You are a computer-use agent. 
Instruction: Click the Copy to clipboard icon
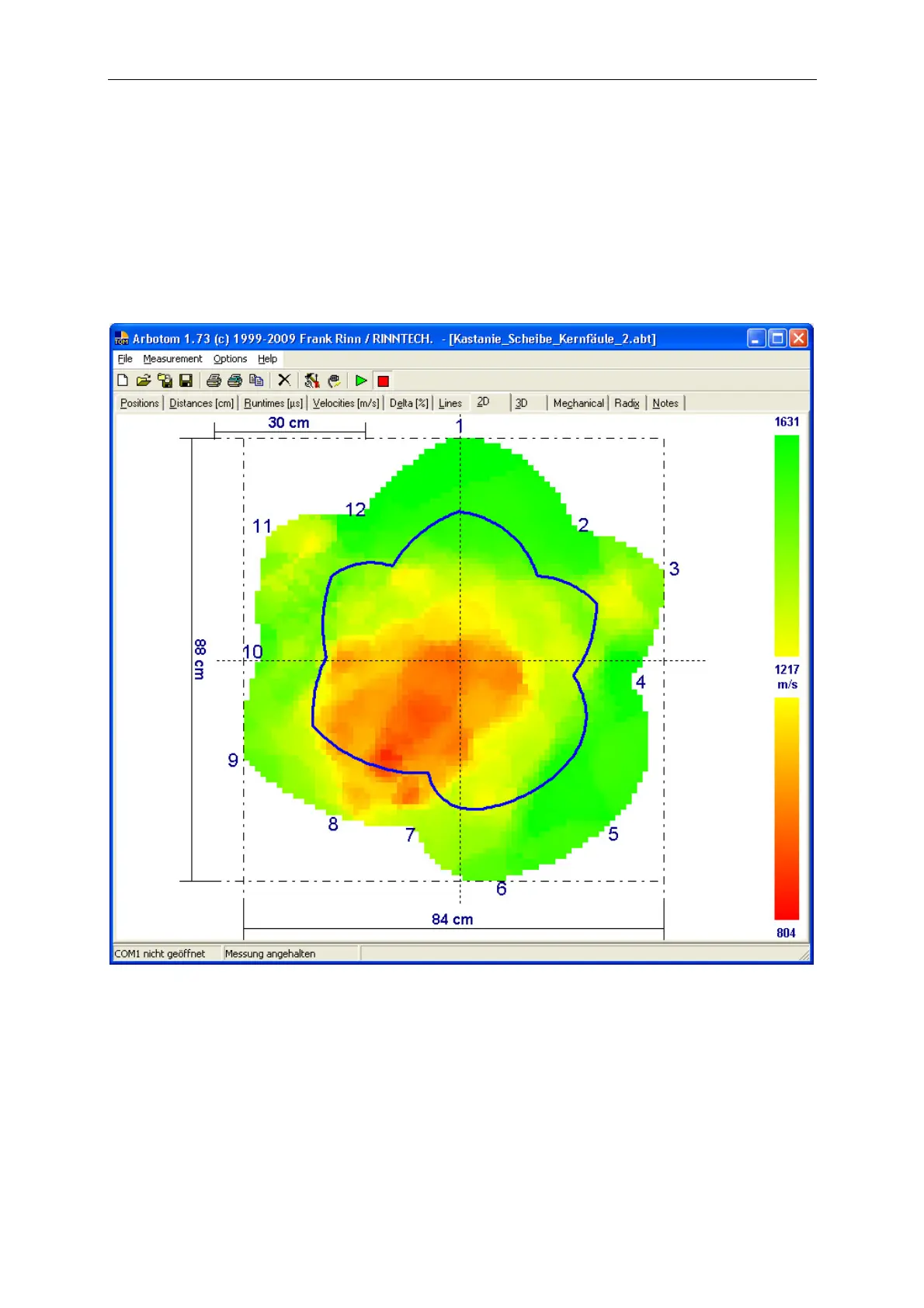click(256, 381)
